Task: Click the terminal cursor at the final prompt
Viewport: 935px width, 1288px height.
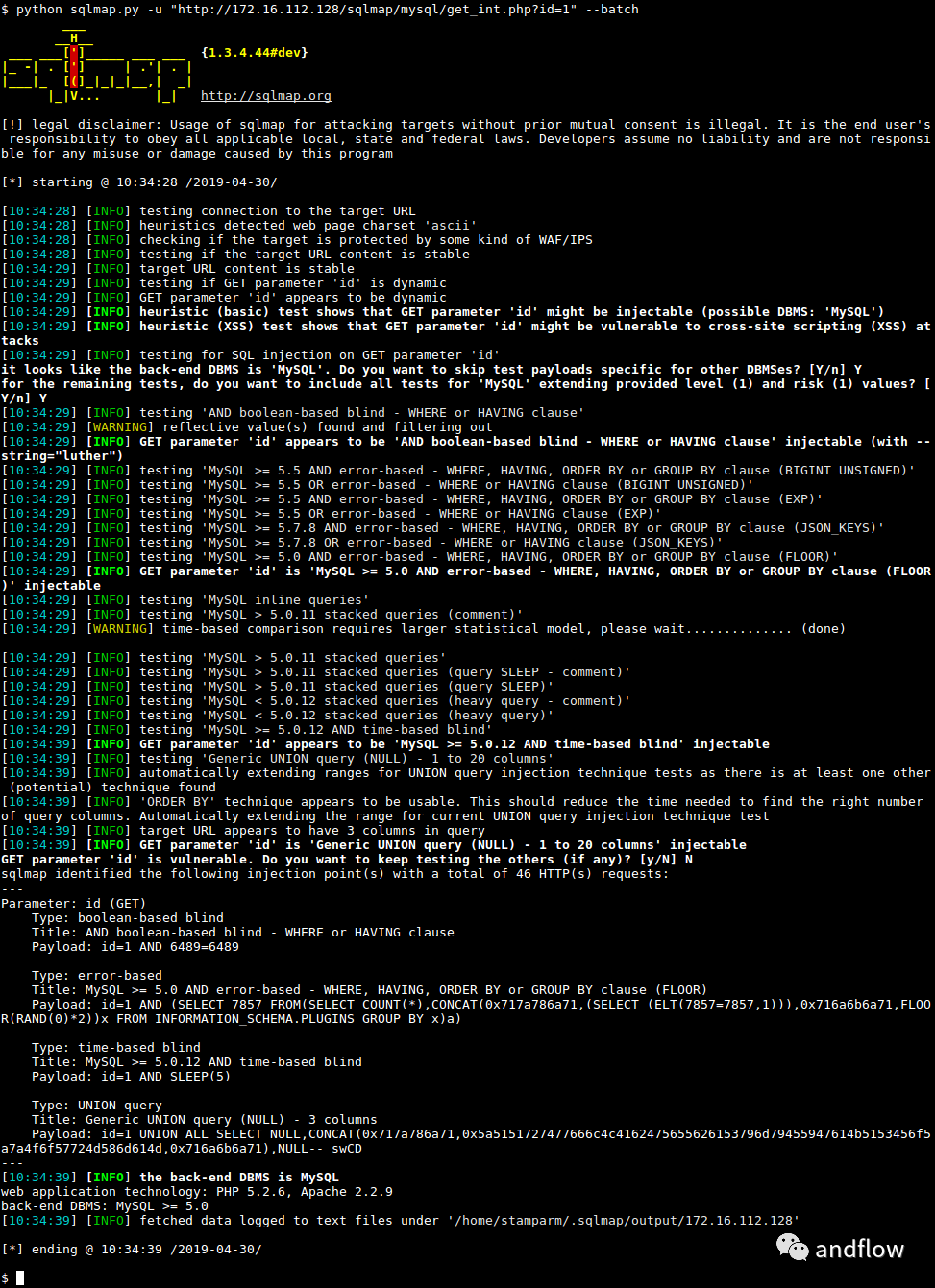Action: click(x=20, y=1278)
